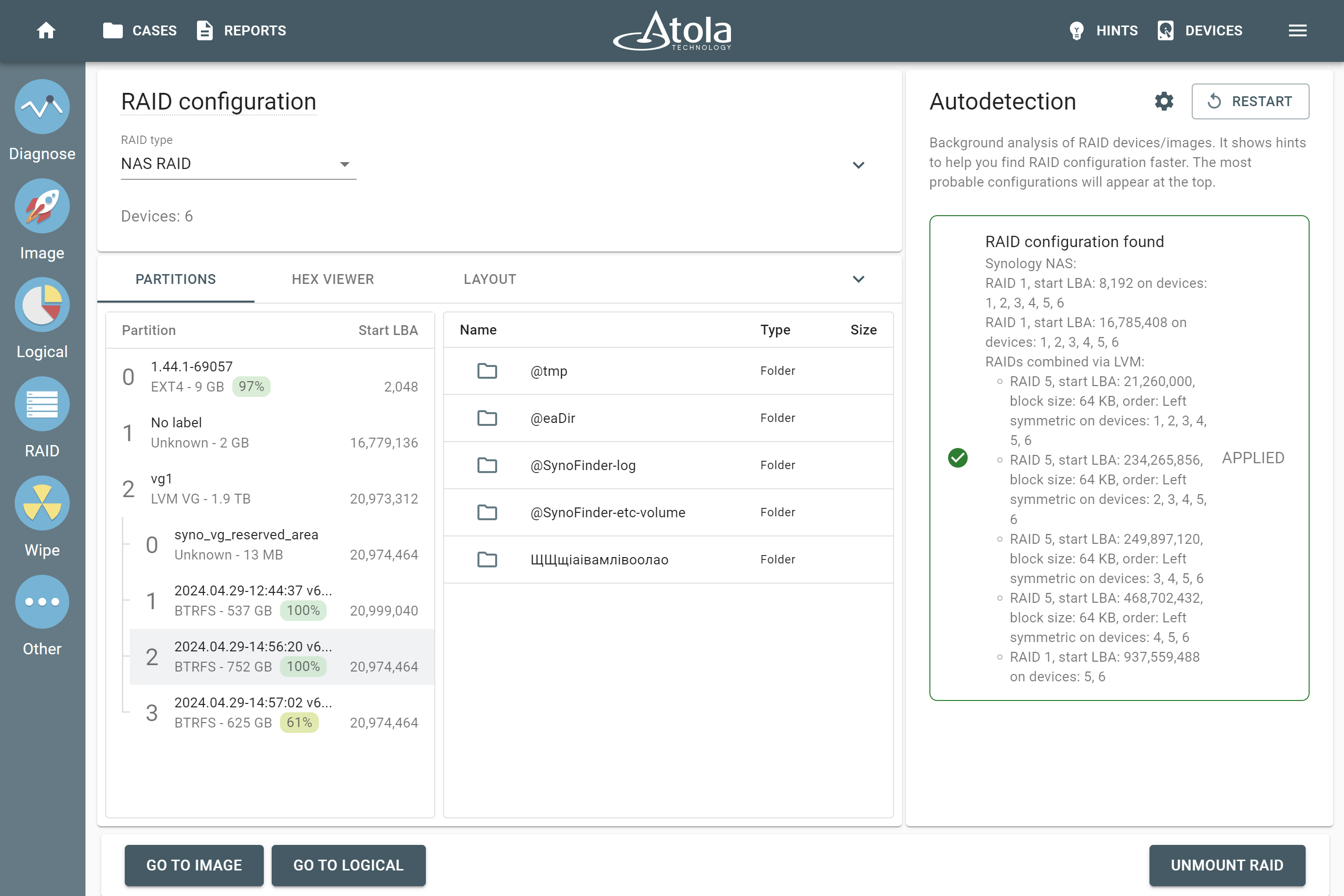
Task: Open Autodetection settings gear
Action: [1164, 101]
